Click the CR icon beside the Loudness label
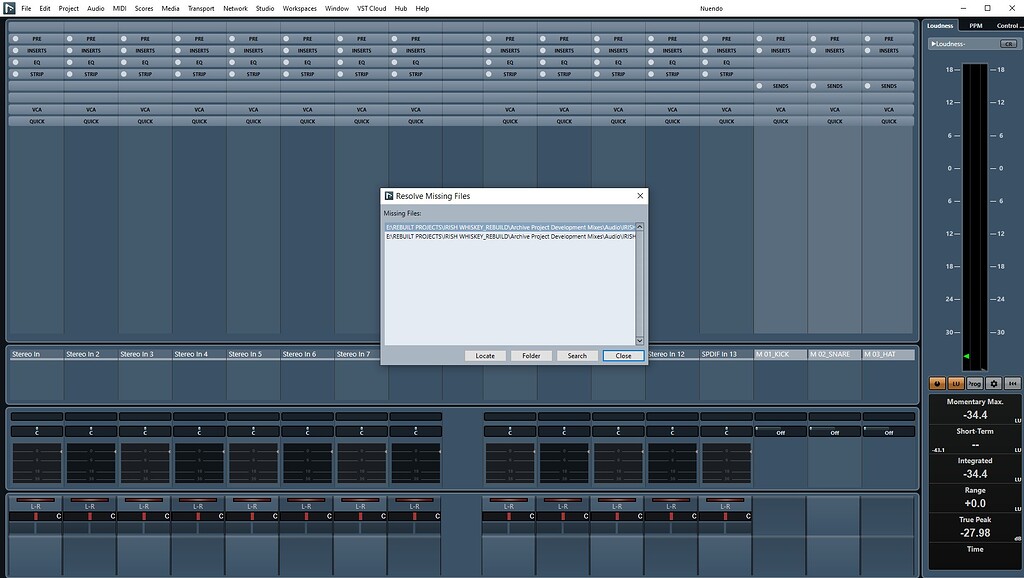 coord(1010,43)
